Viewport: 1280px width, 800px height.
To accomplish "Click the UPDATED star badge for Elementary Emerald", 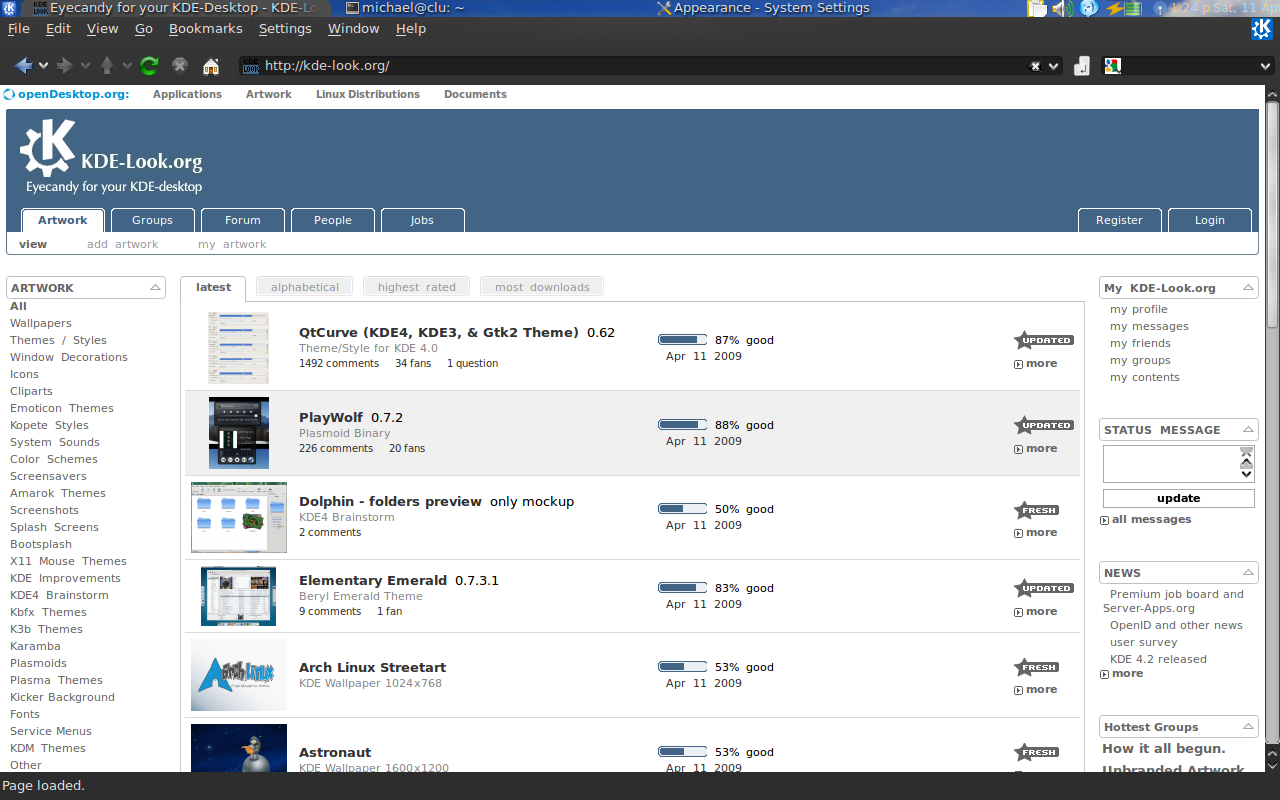I will [x=1043, y=588].
